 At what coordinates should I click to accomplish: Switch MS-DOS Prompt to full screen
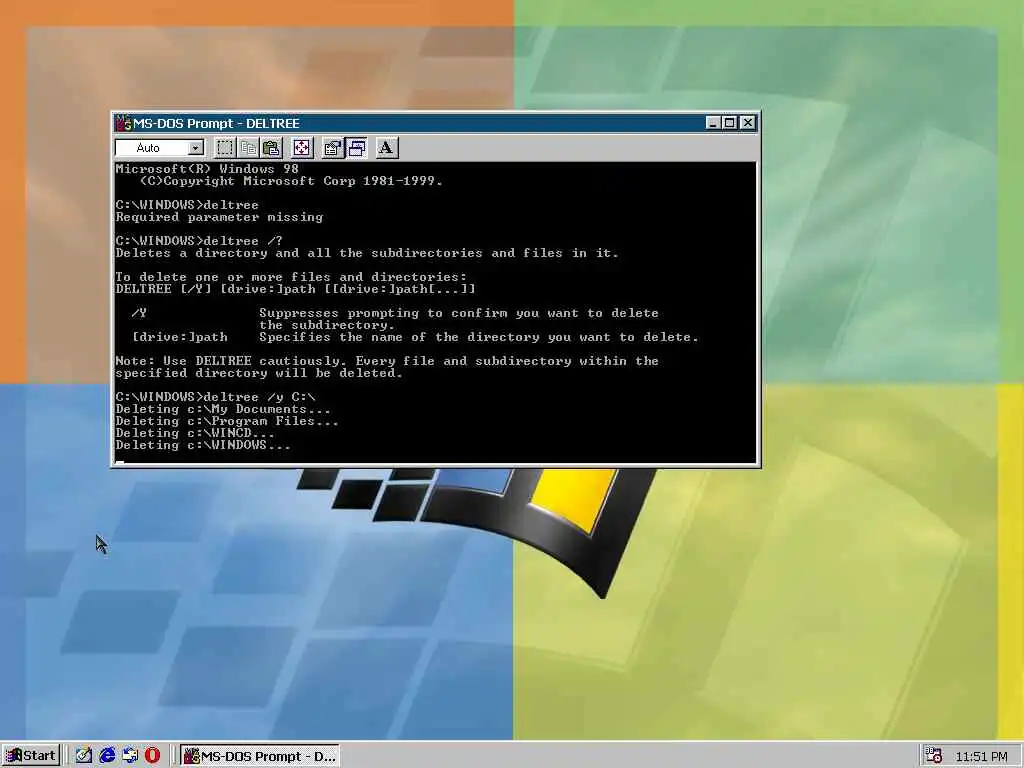(x=302, y=148)
